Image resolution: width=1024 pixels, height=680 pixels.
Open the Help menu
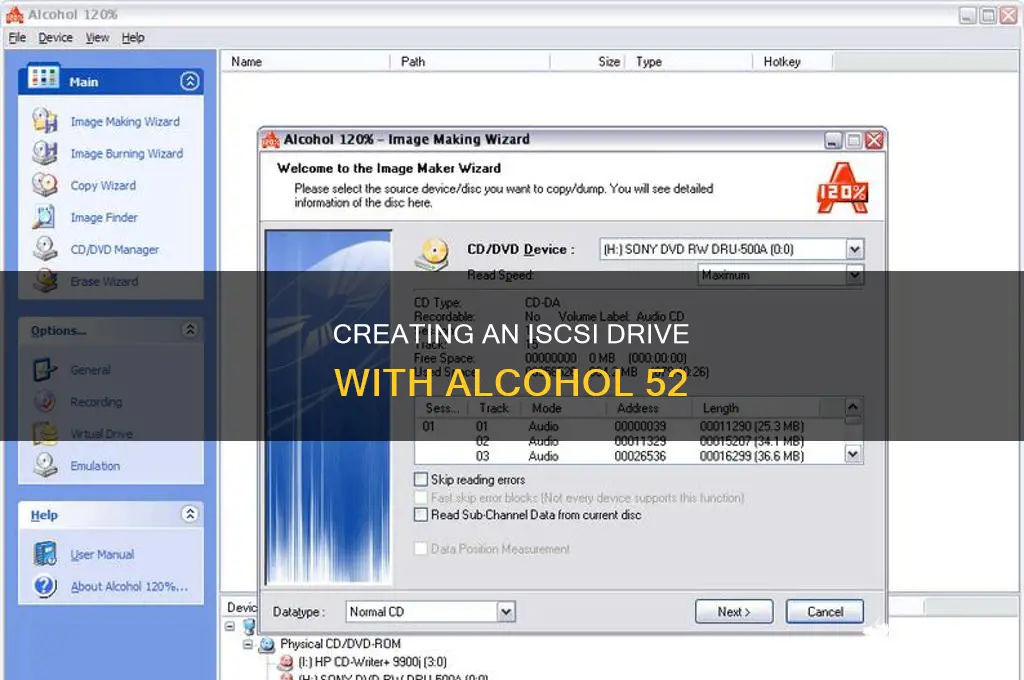click(133, 37)
